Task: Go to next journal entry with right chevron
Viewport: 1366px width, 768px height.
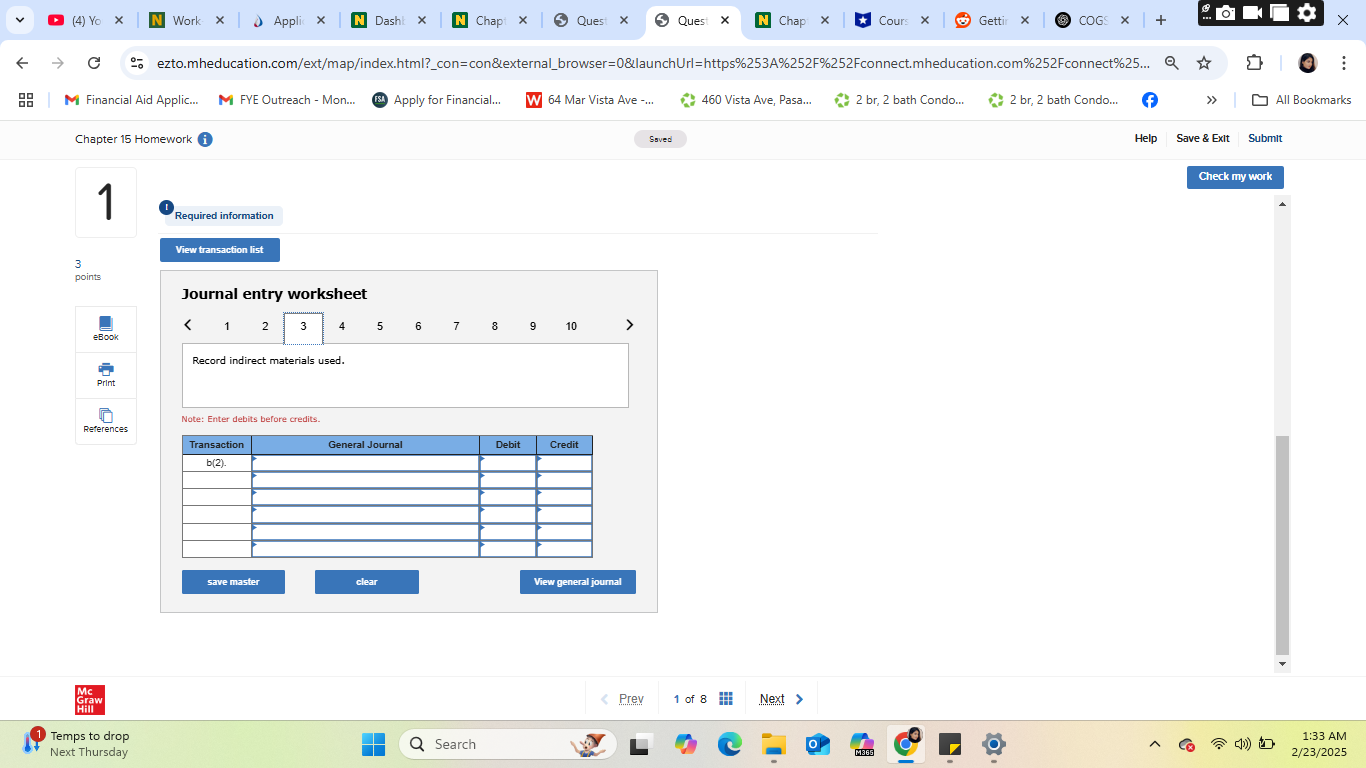Action: (629, 325)
